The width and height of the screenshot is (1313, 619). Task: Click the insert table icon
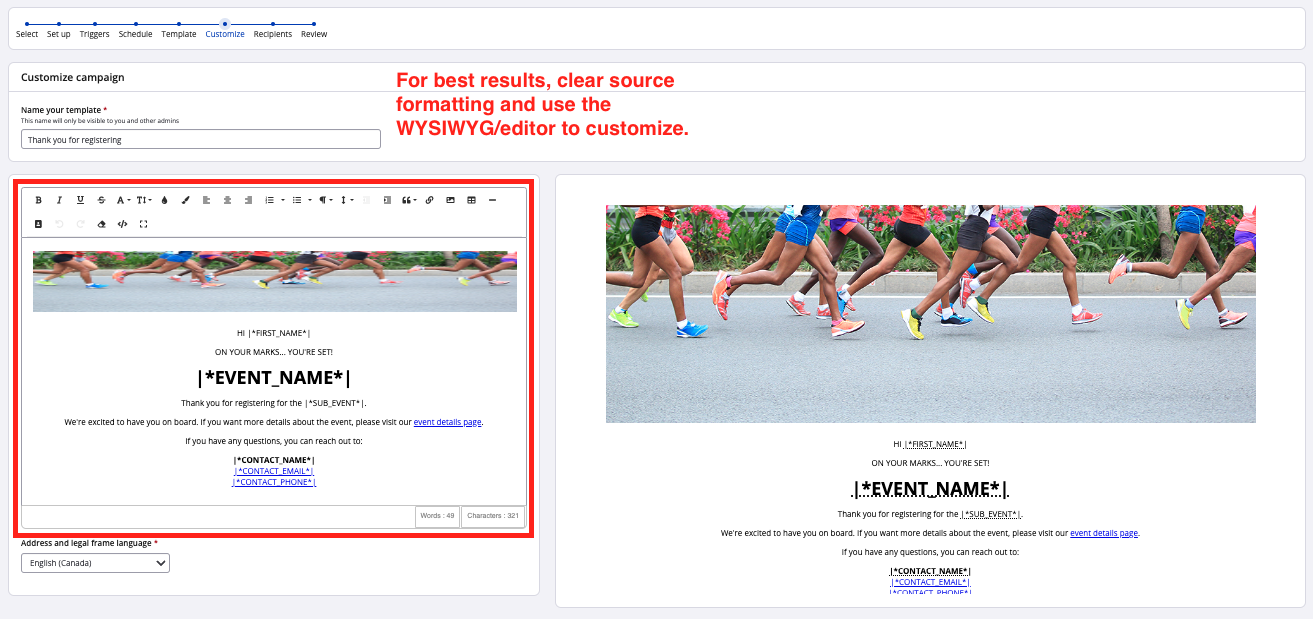tap(471, 200)
